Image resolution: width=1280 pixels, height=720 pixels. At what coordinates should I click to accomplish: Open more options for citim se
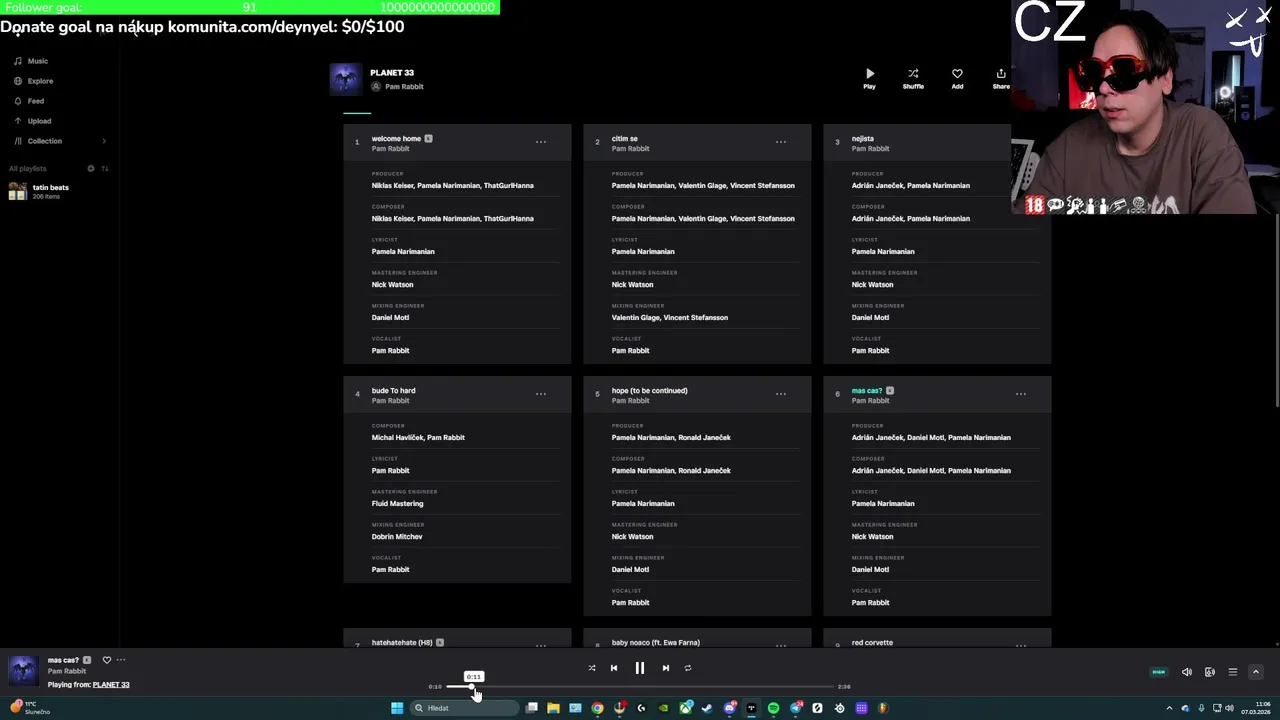[x=781, y=142]
